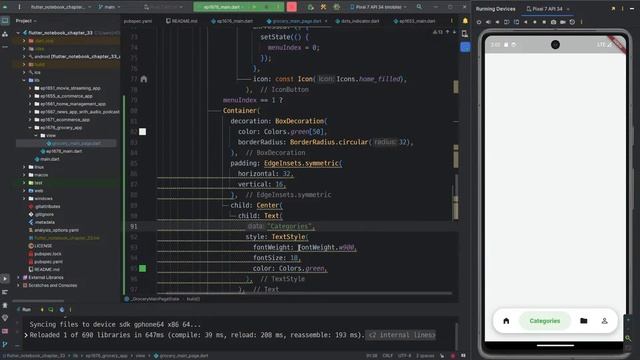Click the editor's horizontal scrollbar

click(304, 293)
